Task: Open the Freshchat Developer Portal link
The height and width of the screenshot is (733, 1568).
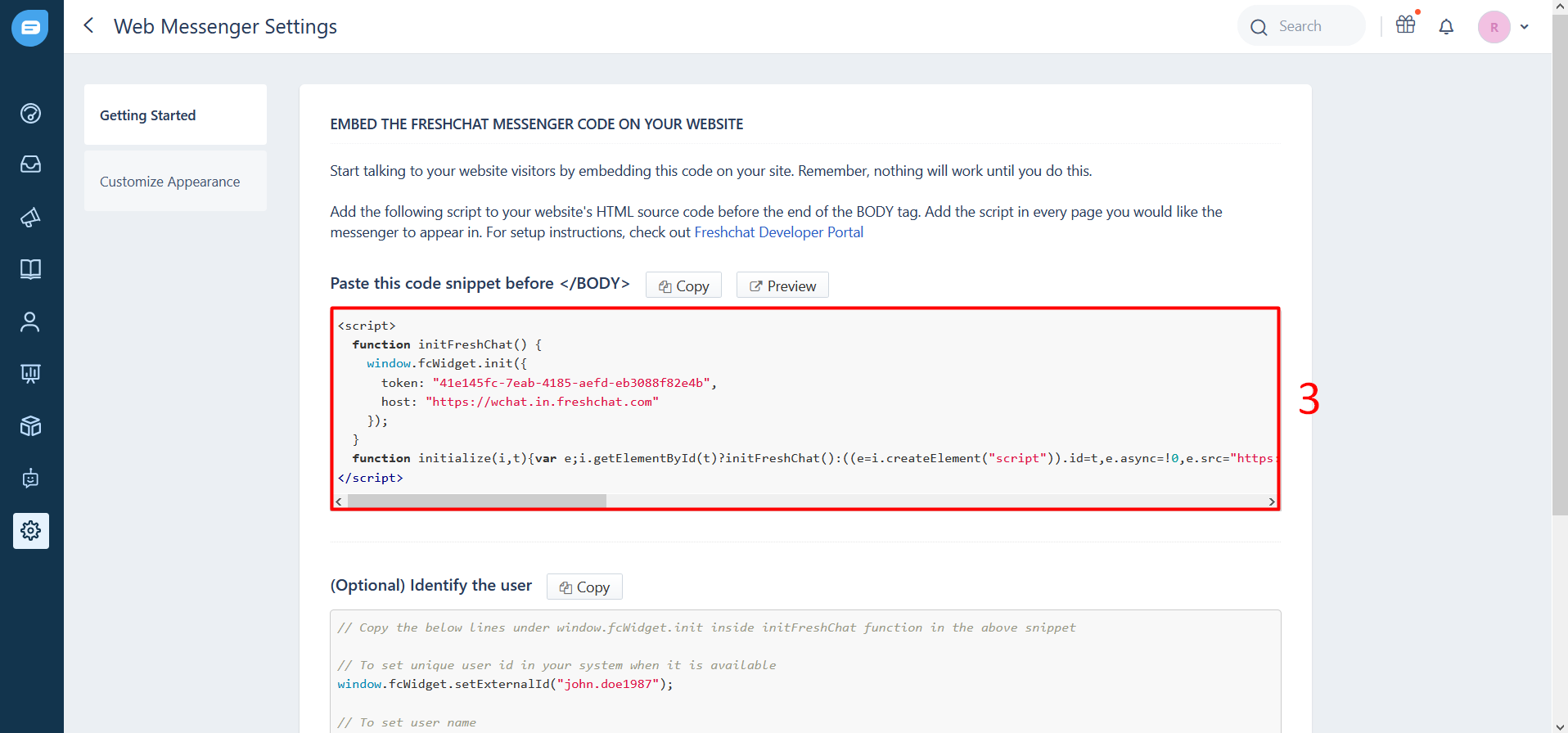Action: [778, 232]
